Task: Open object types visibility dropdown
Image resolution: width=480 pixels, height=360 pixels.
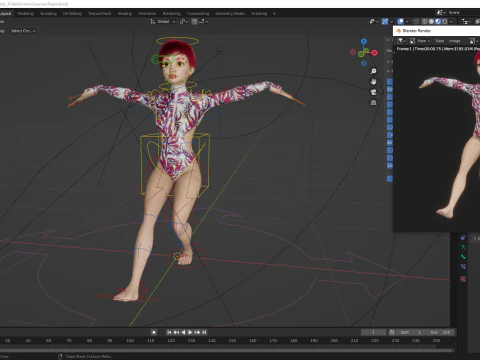Action: (x=374, y=21)
